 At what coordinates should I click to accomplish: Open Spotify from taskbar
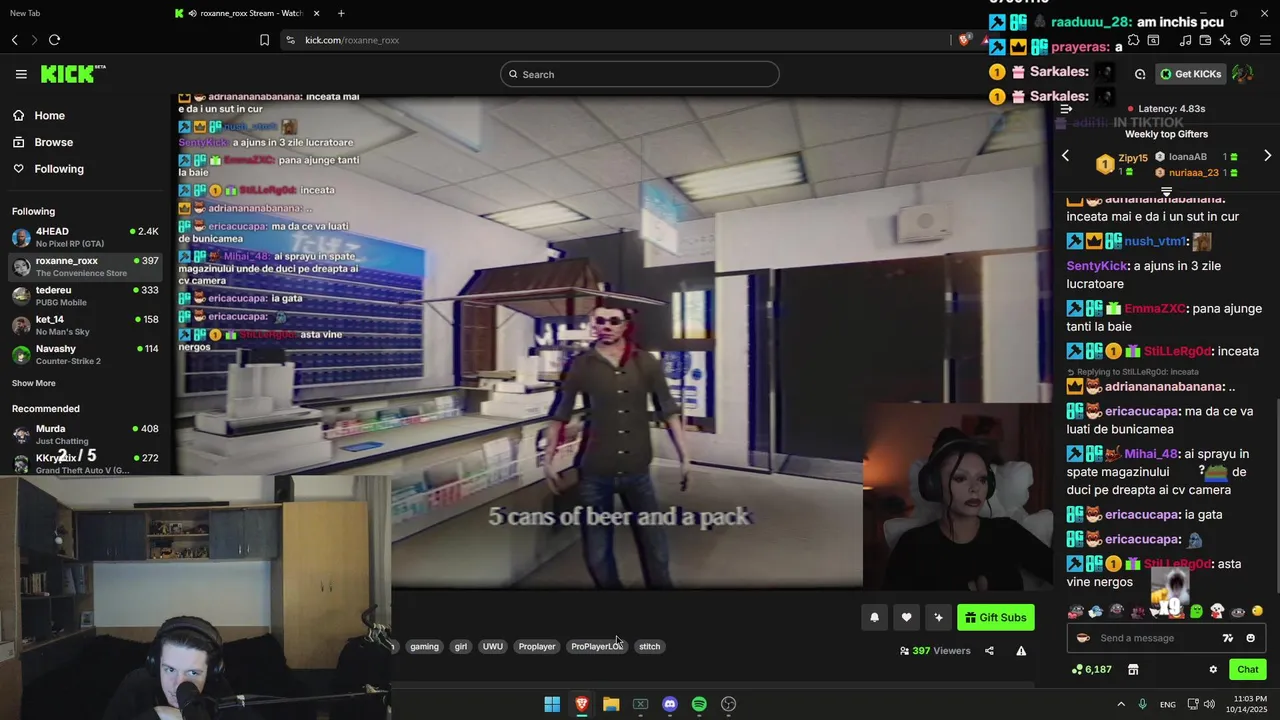click(x=699, y=704)
